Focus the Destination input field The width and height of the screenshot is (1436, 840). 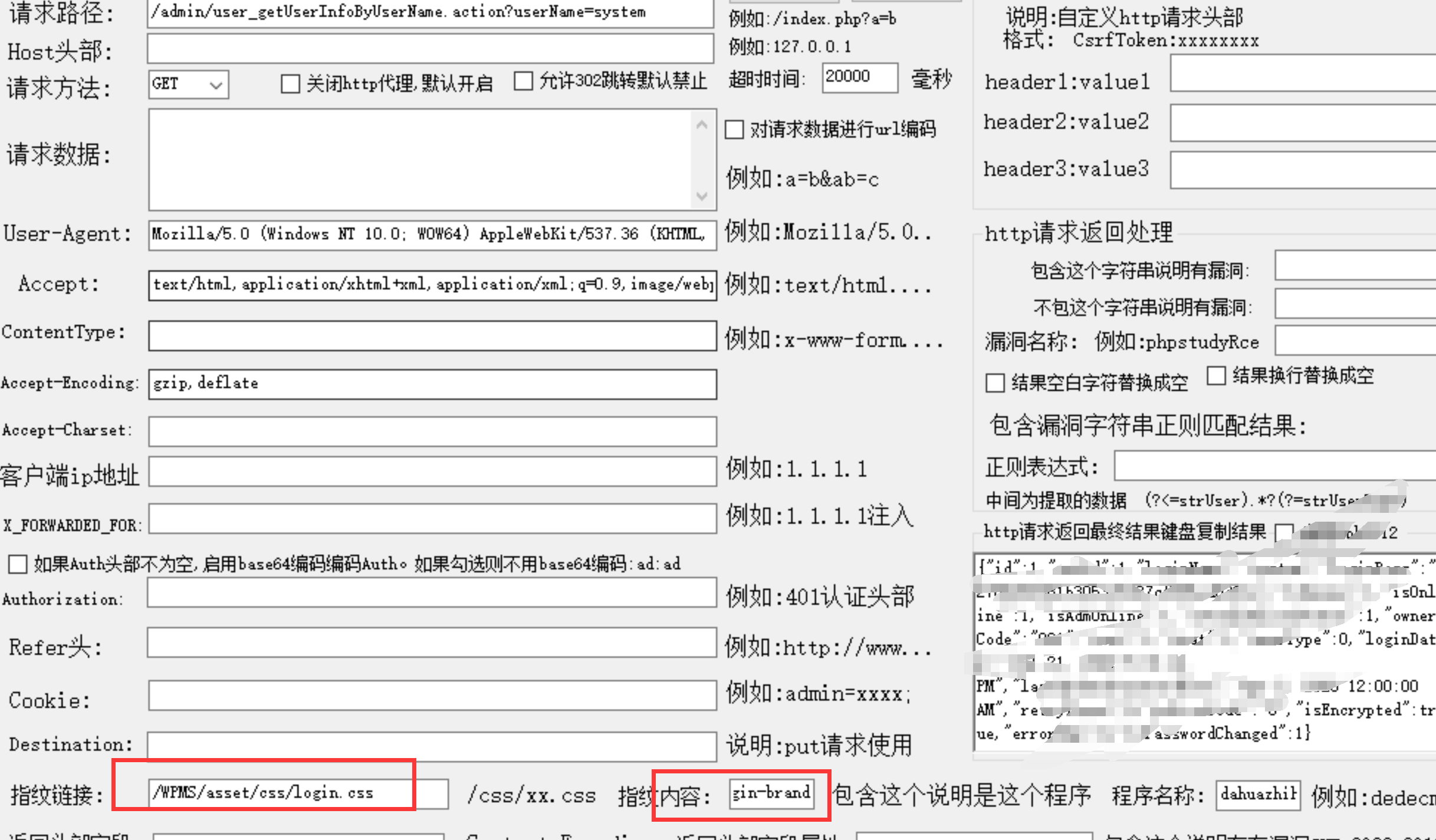click(x=432, y=747)
